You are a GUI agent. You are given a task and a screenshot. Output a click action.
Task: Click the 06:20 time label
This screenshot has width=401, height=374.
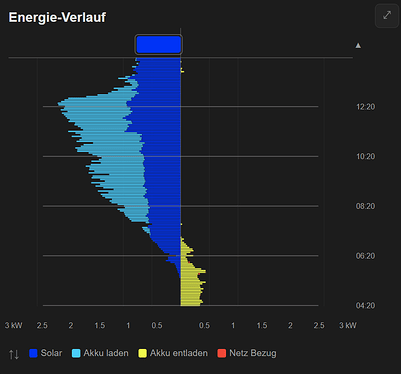[365, 256]
